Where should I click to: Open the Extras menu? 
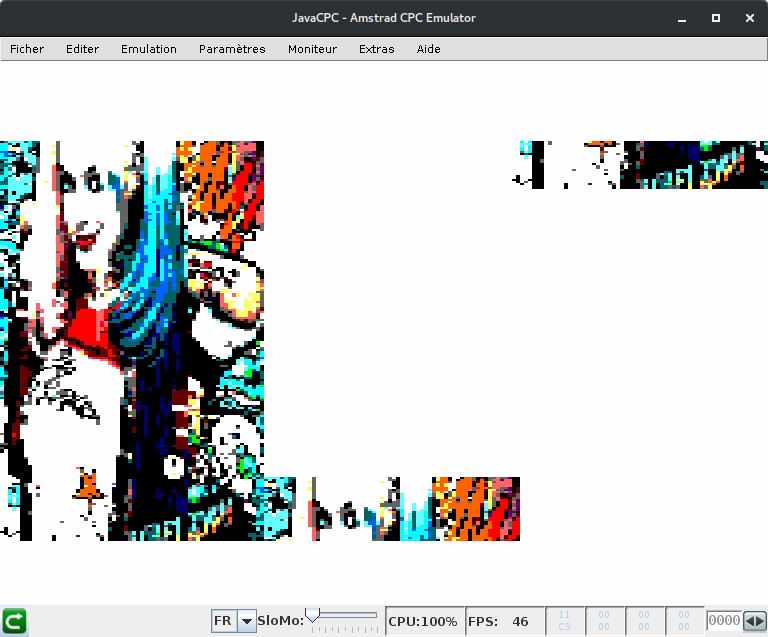click(377, 49)
